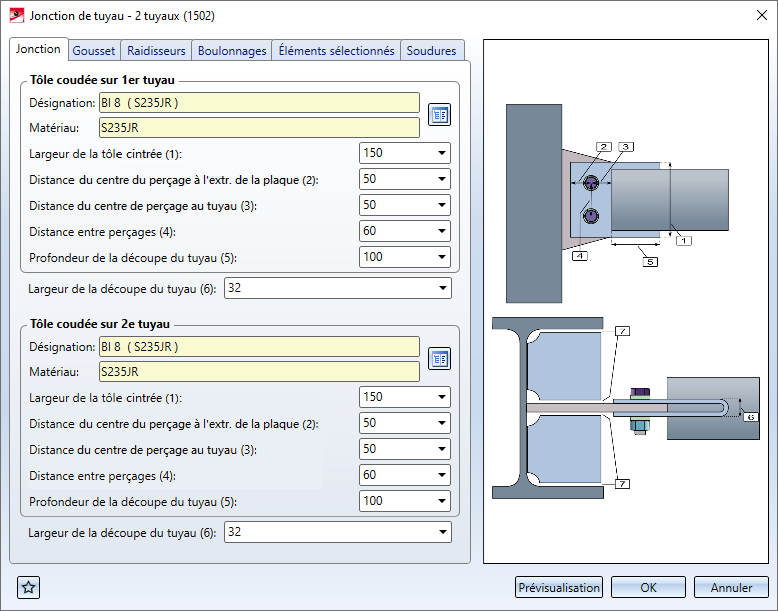Select the Boulonnages tab
The image size is (778, 611).
pyautogui.click(x=232, y=51)
